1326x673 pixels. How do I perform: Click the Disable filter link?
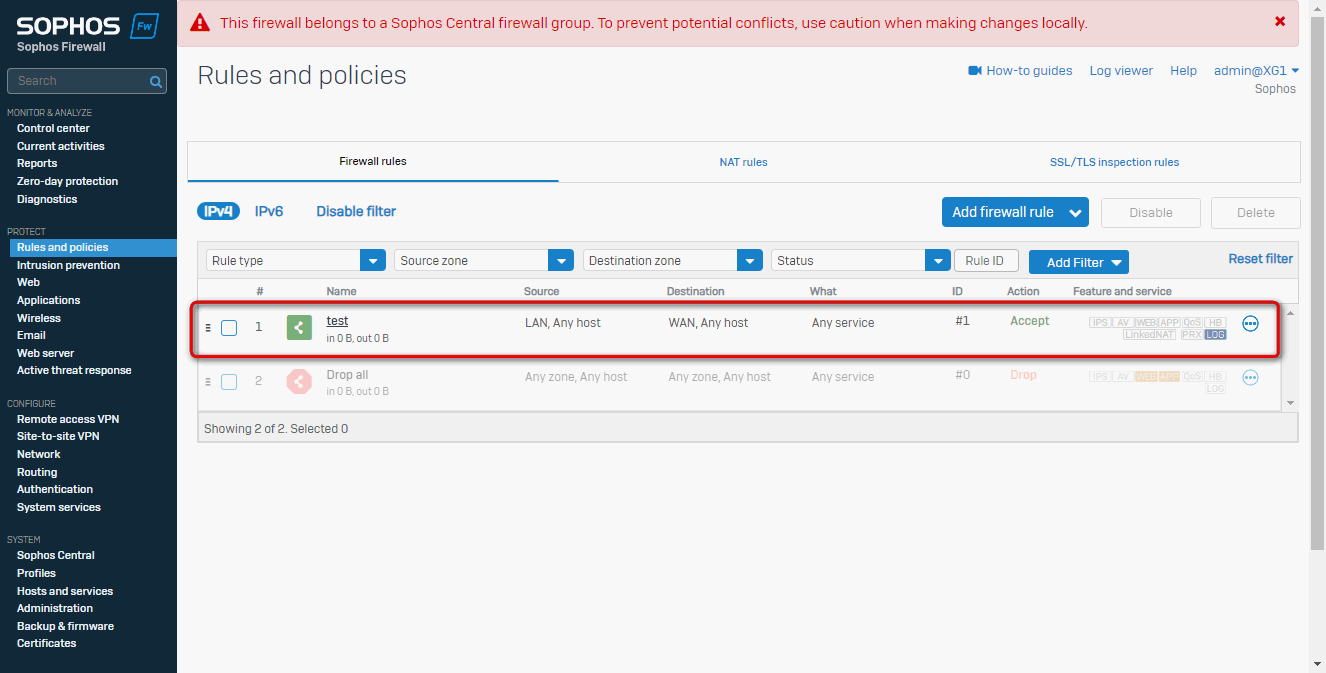coord(356,211)
